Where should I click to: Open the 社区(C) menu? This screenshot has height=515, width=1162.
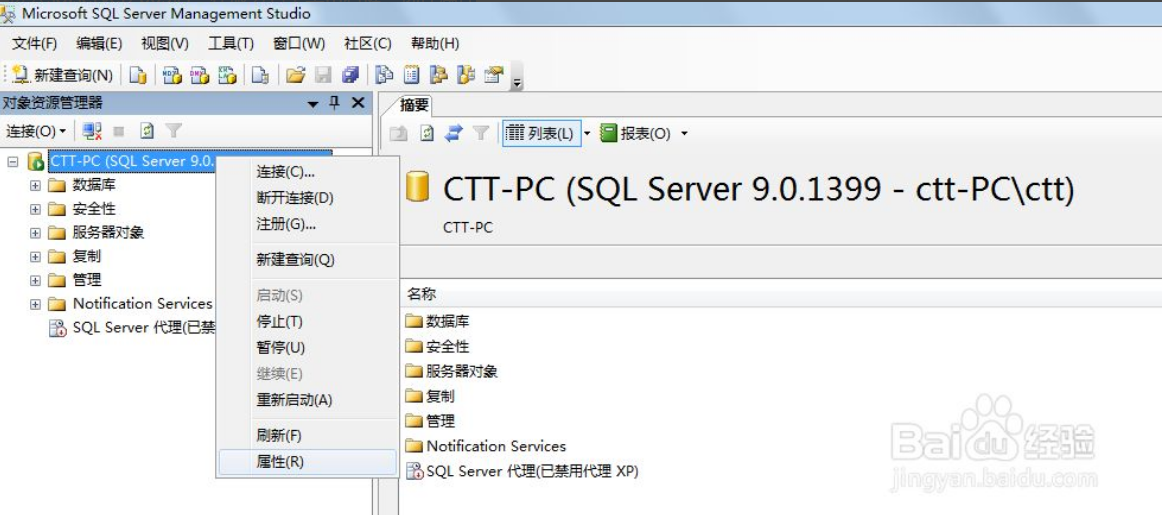tap(368, 44)
